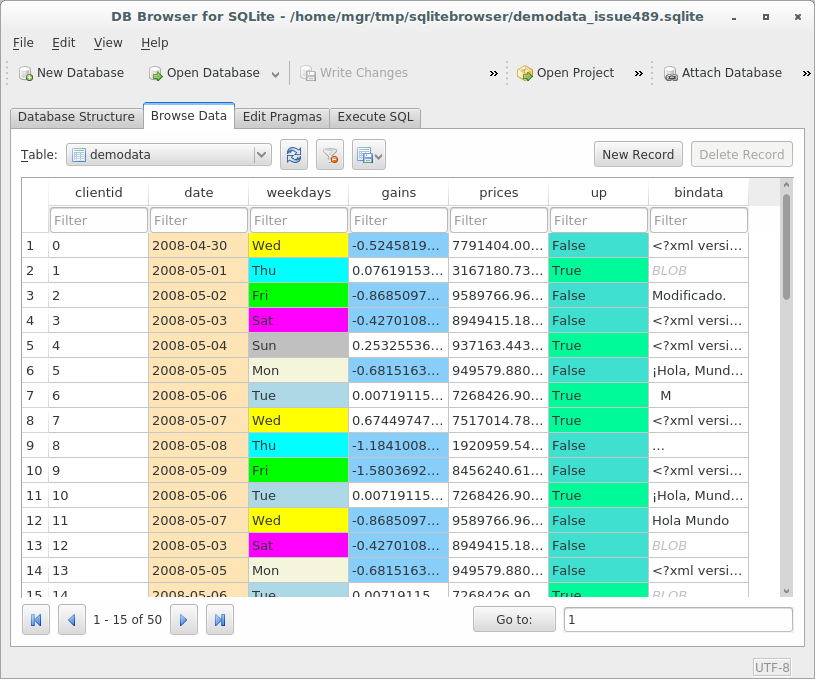
Task: Clear all filters with funnel icon
Action: (330, 154)
